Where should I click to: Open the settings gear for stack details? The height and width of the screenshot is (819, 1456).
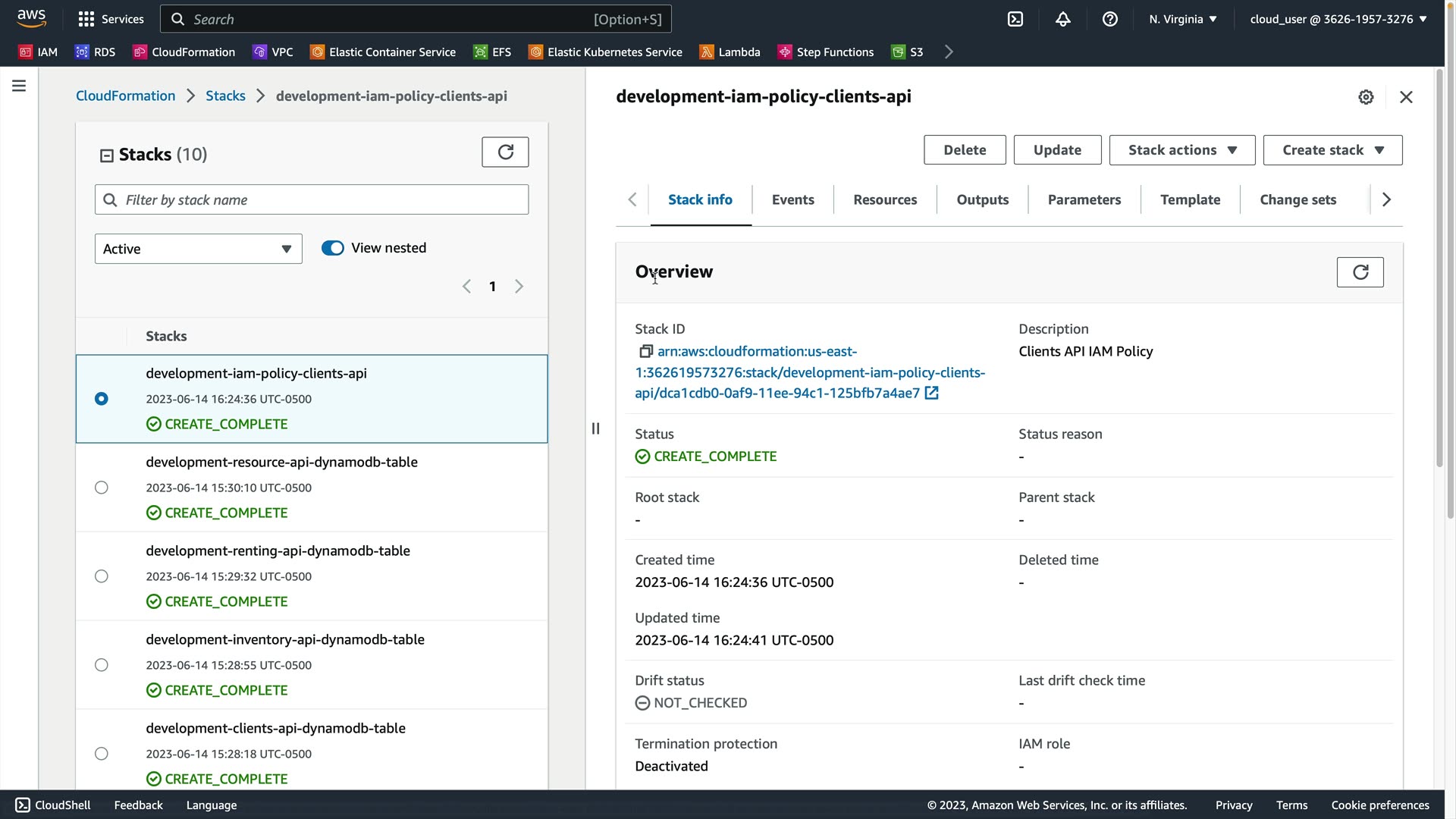click(1366, 97)
